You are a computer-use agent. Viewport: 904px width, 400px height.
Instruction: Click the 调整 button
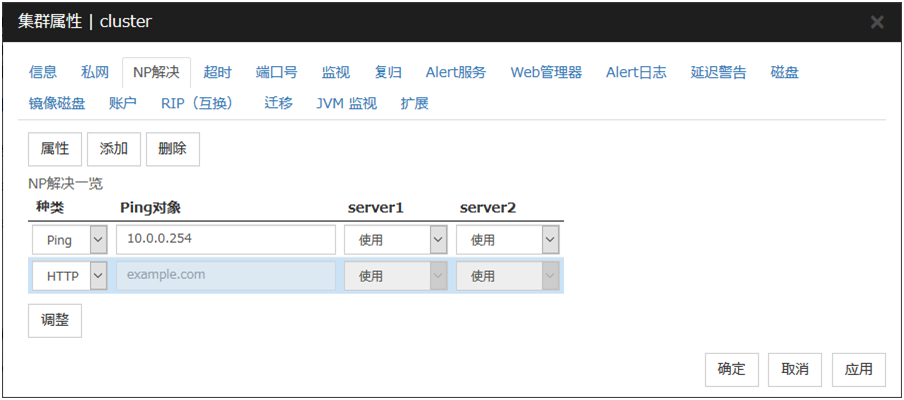[54, 321]
